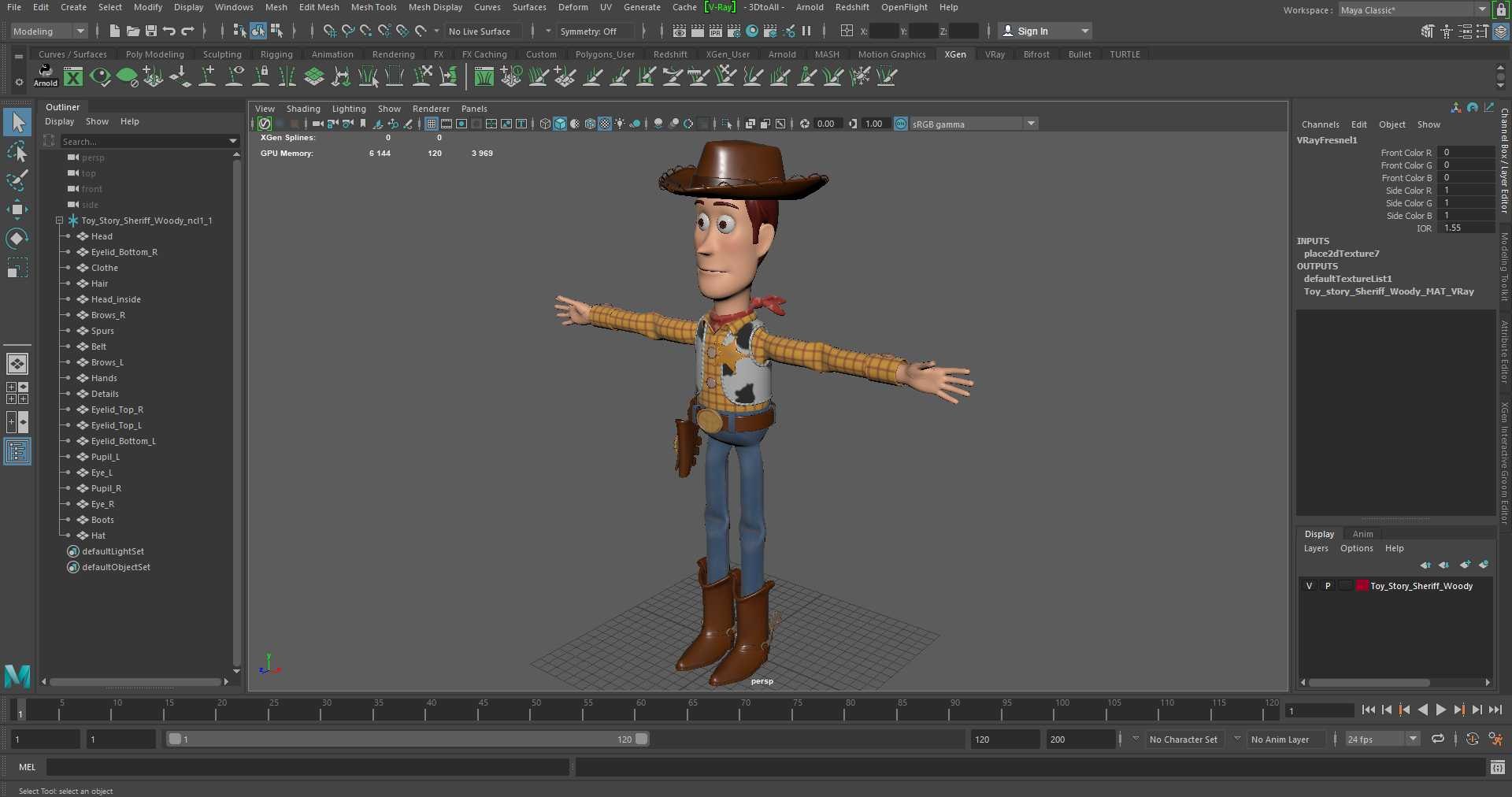Click Go to start of playback range
The width and height of the screenshot is (1512, 797).
[1368, 710]
